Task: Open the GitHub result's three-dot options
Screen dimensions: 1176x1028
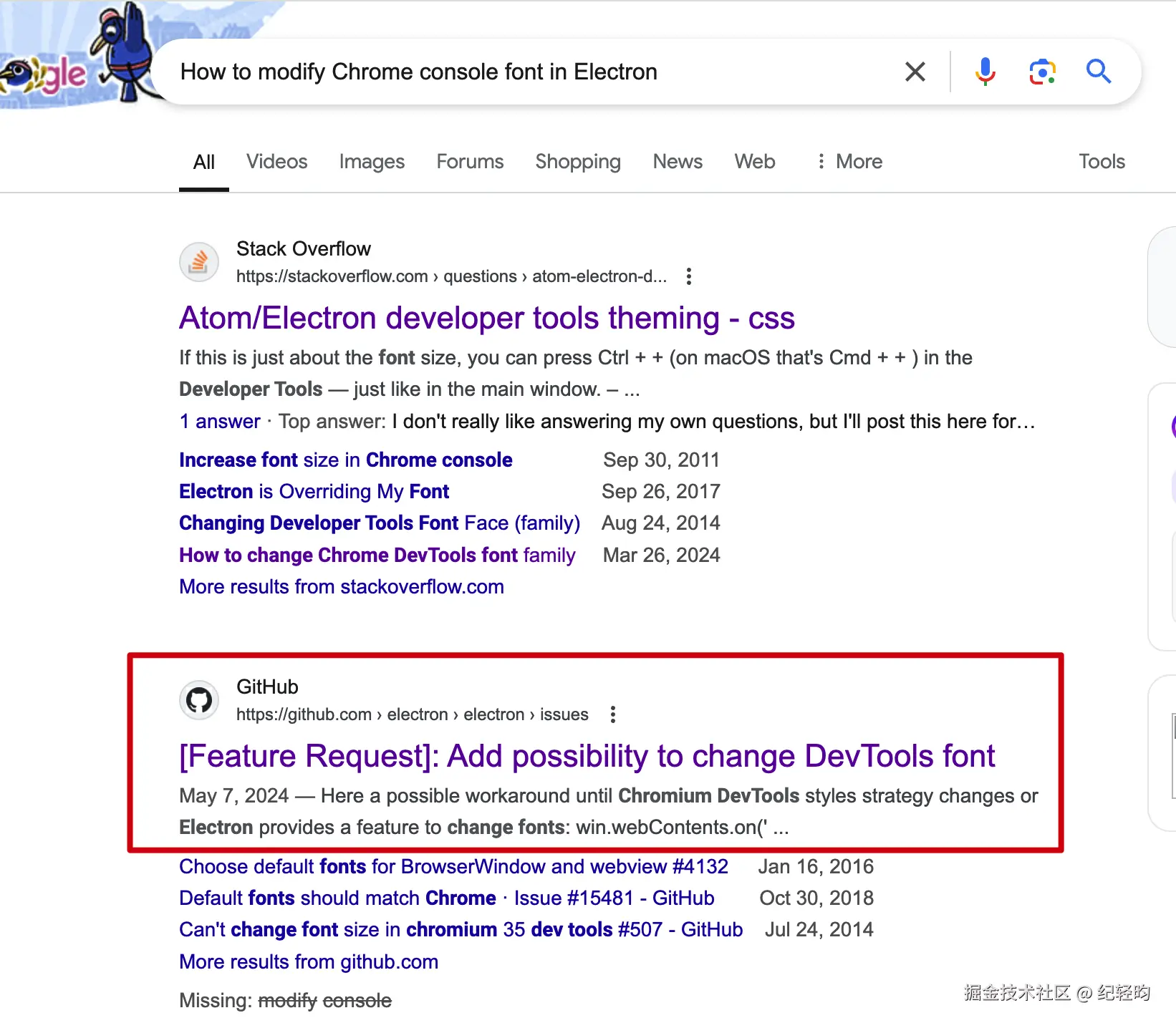Action: pyautogui.click(x=613, y=714)
